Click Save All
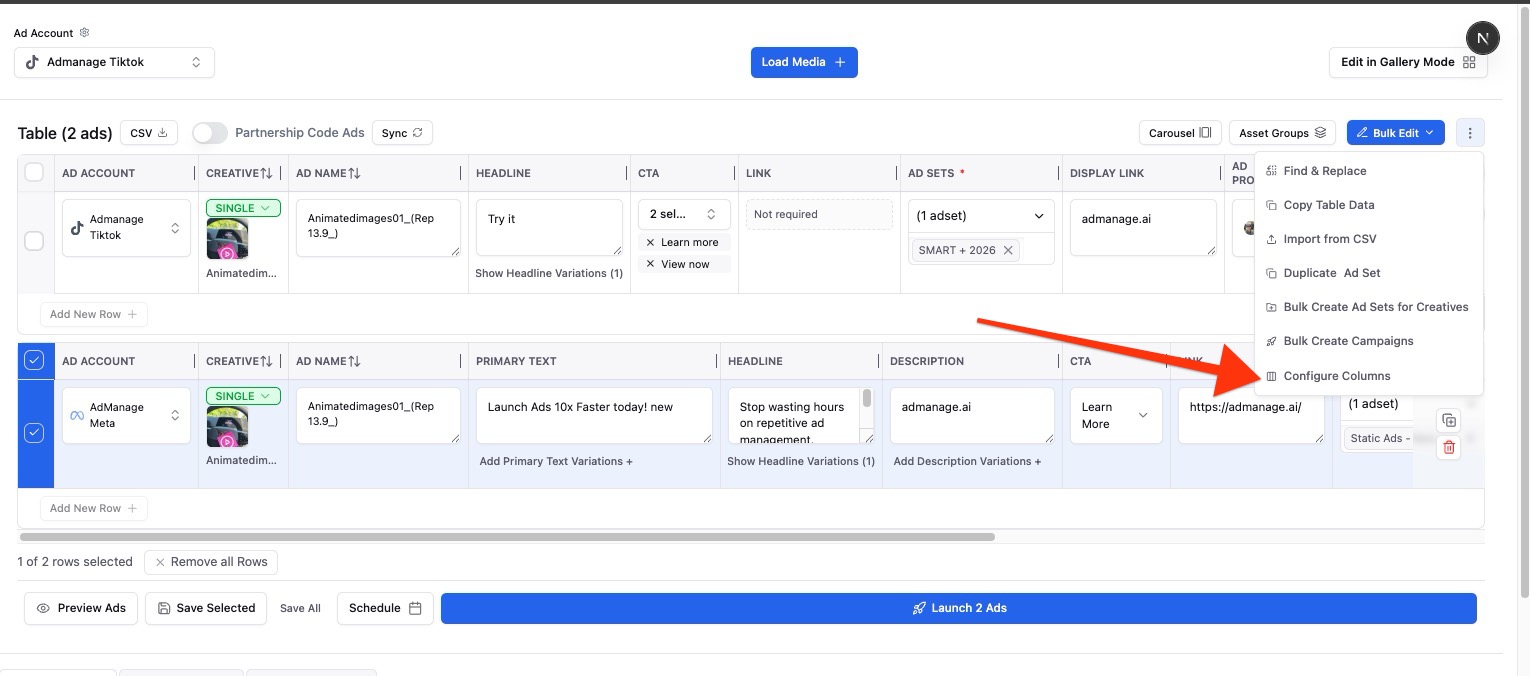 [300, 608]
